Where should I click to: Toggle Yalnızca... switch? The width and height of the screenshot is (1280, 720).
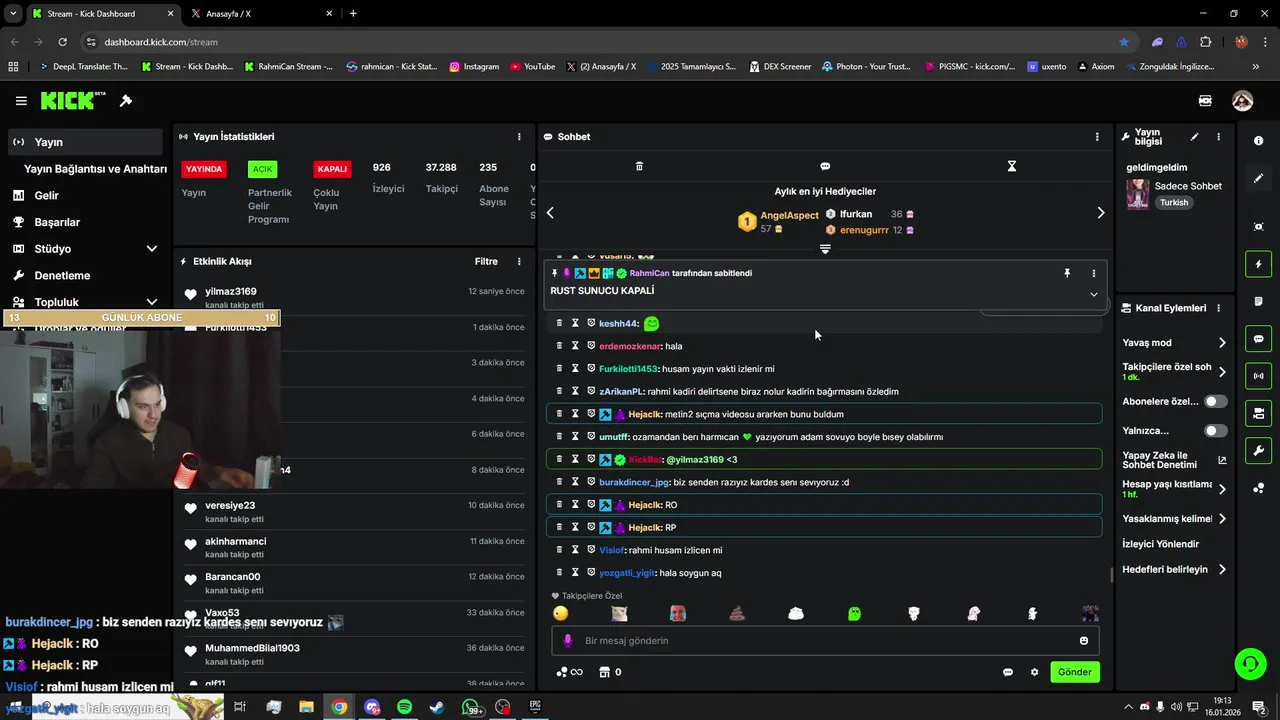click(x=1216, y=431)
